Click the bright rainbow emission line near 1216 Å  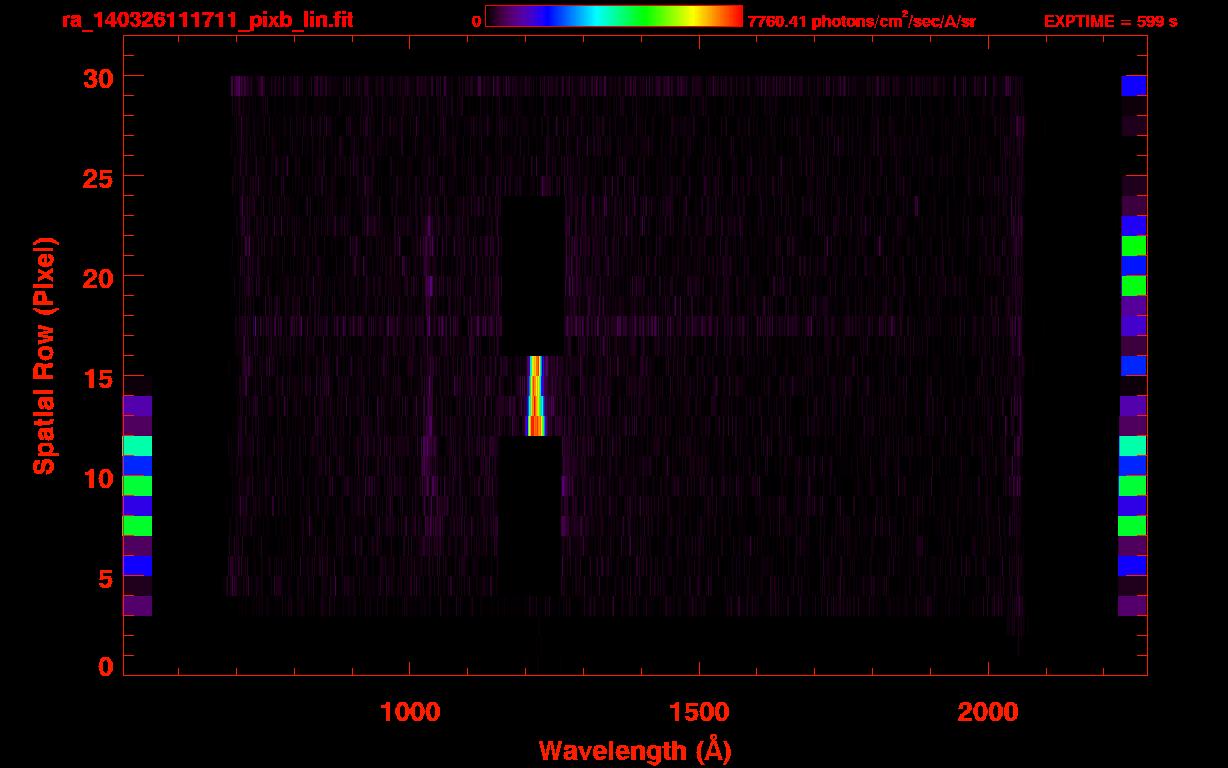[x=536, y=396]
